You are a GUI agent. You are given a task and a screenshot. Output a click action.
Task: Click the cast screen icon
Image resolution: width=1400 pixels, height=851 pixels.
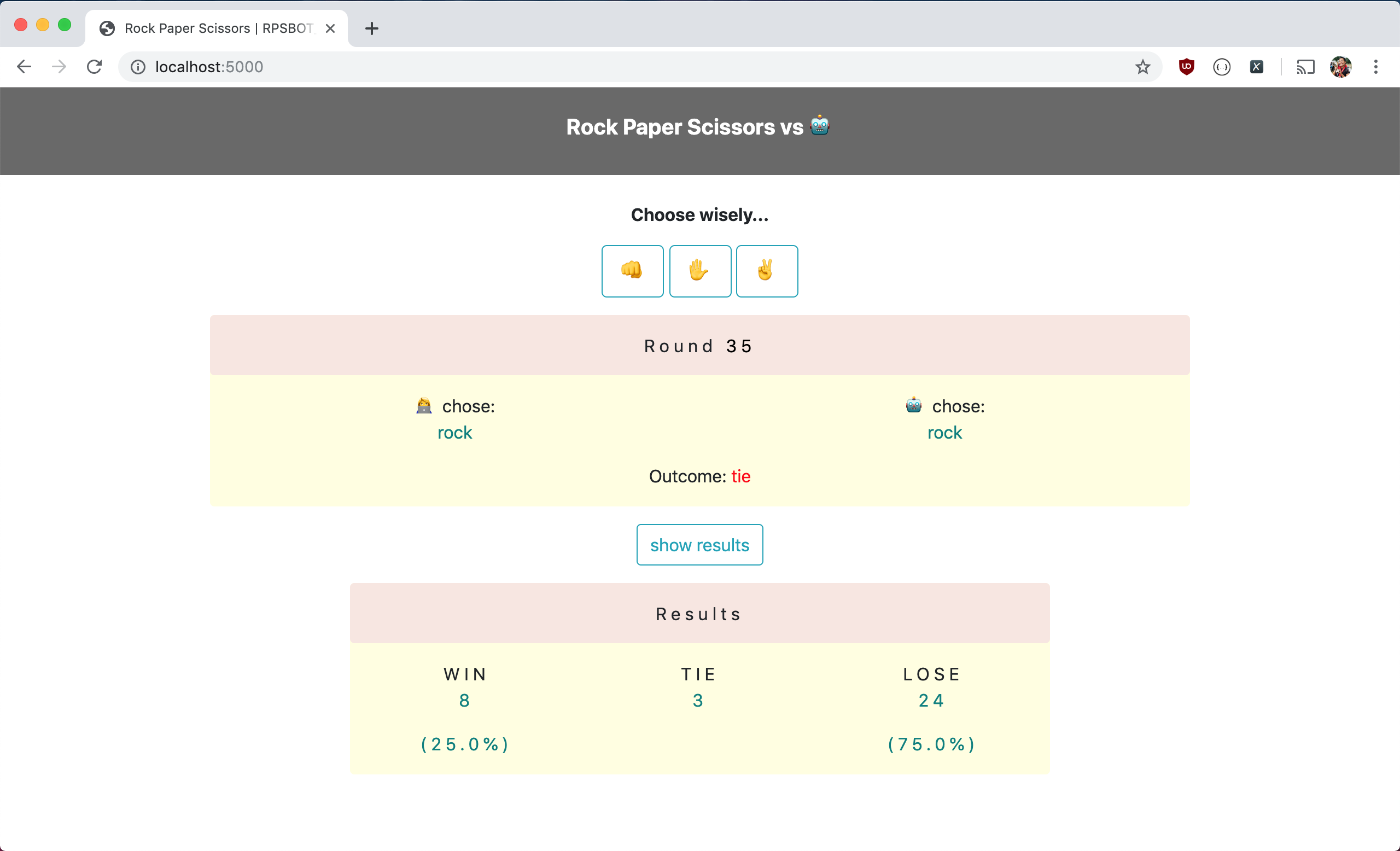point(1305,67)
